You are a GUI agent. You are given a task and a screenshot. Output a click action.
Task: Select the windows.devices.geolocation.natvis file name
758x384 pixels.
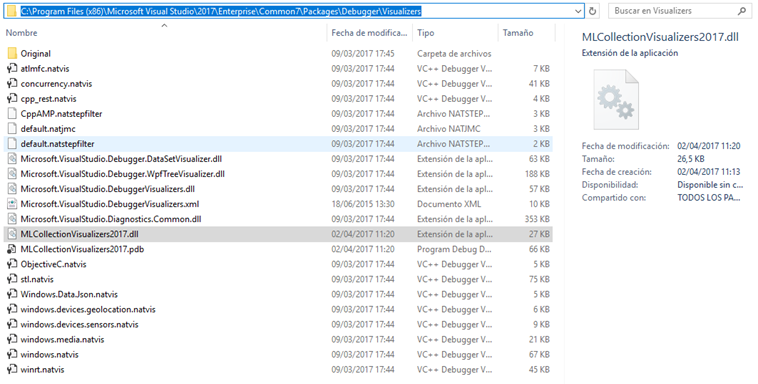tap(87, 309)
